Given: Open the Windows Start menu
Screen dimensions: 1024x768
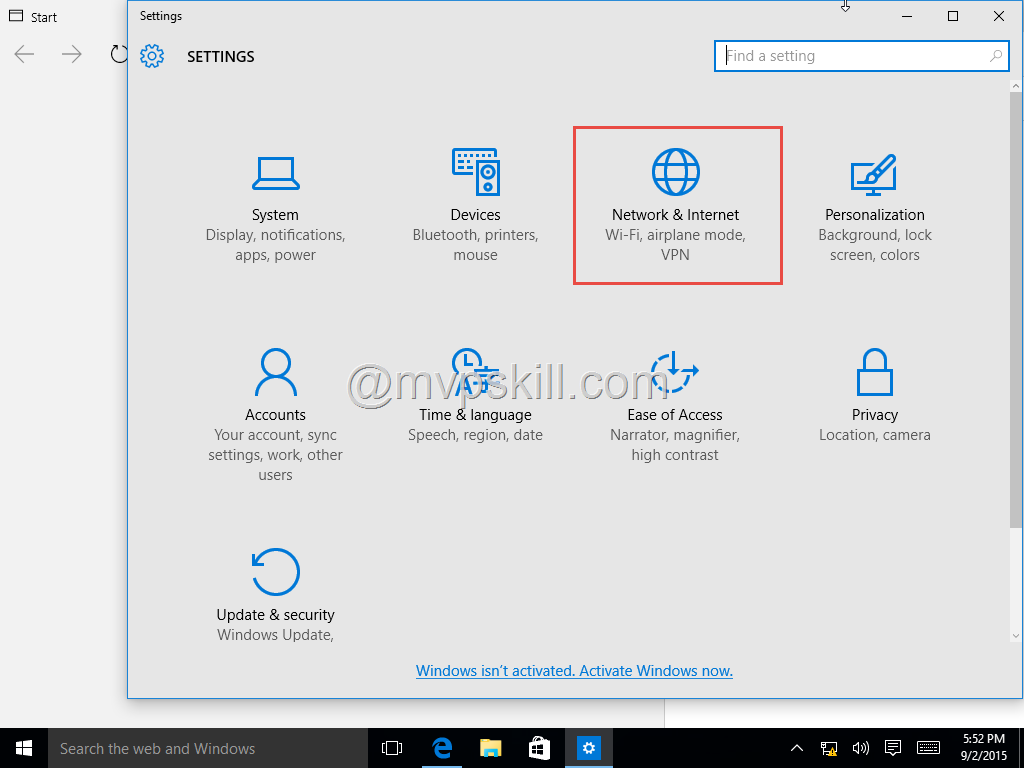Looking at the screenshot, I should (x=24, y=748).
